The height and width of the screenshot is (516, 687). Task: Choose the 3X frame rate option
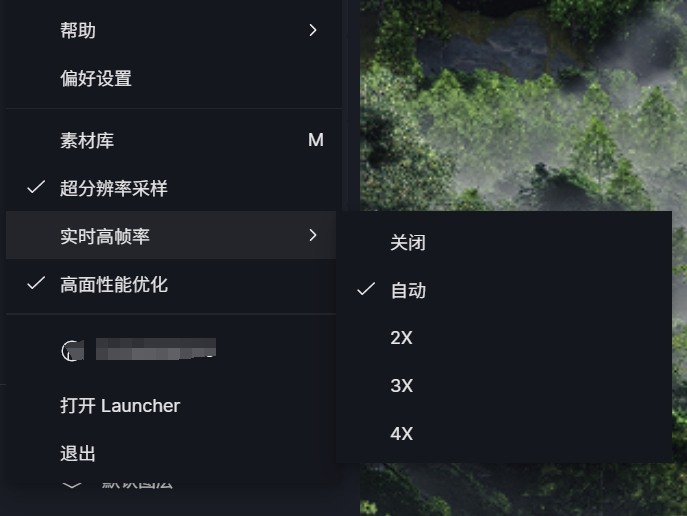(x=504, y=386)
